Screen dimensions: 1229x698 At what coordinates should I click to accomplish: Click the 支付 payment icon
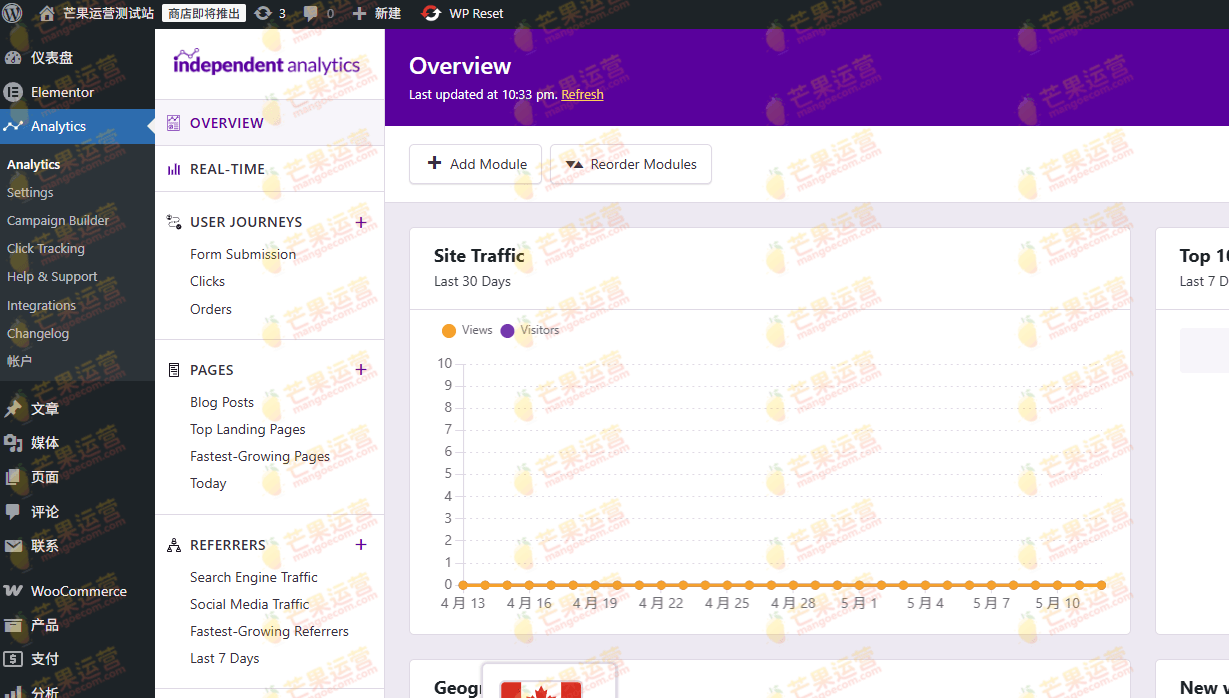point(13,659)
